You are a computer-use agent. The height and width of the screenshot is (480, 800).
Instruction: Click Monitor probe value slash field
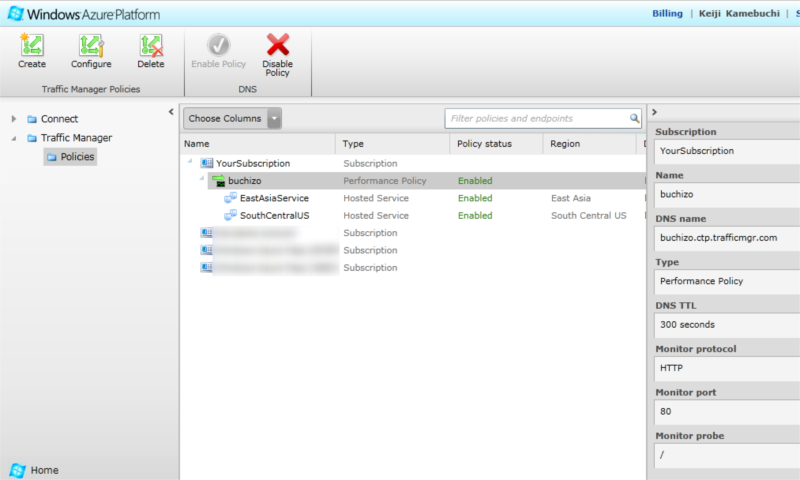727,454
